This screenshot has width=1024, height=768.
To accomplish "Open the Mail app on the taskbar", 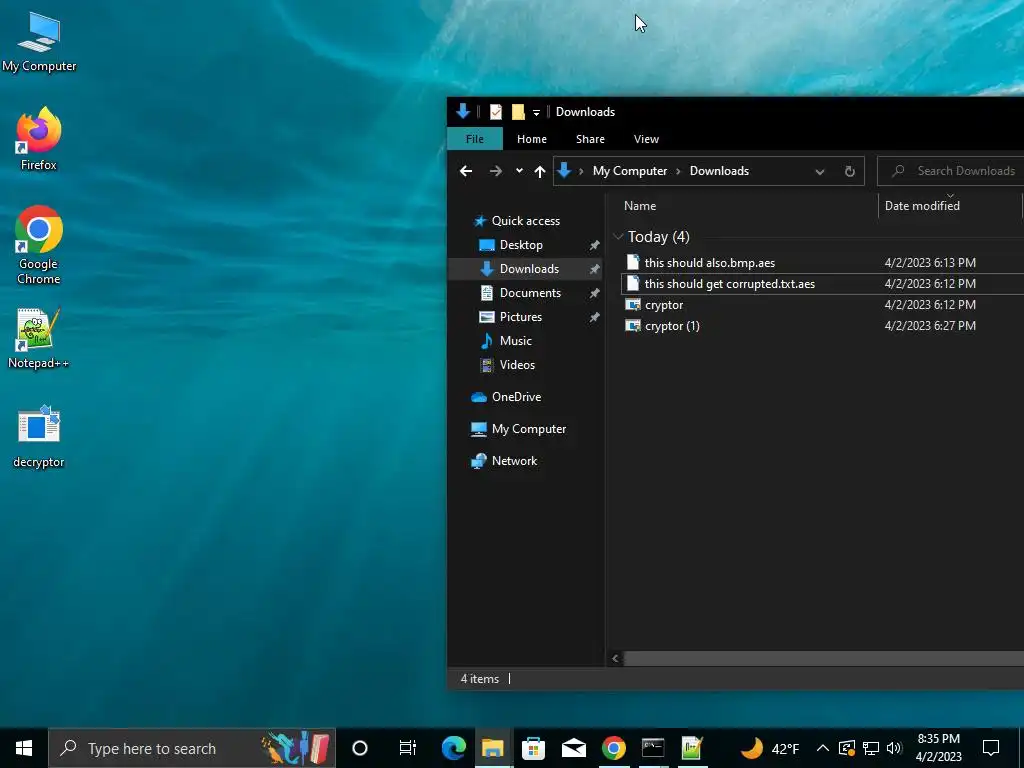I will (573, 748).
